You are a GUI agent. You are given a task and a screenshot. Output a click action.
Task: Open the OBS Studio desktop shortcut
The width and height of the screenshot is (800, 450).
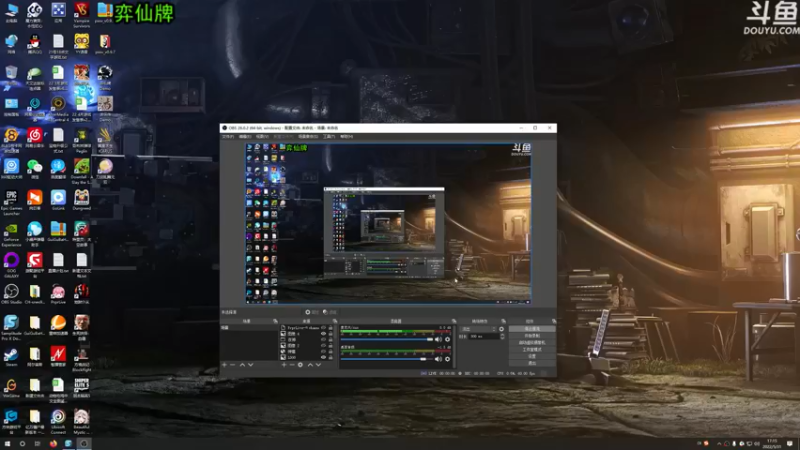11,294
